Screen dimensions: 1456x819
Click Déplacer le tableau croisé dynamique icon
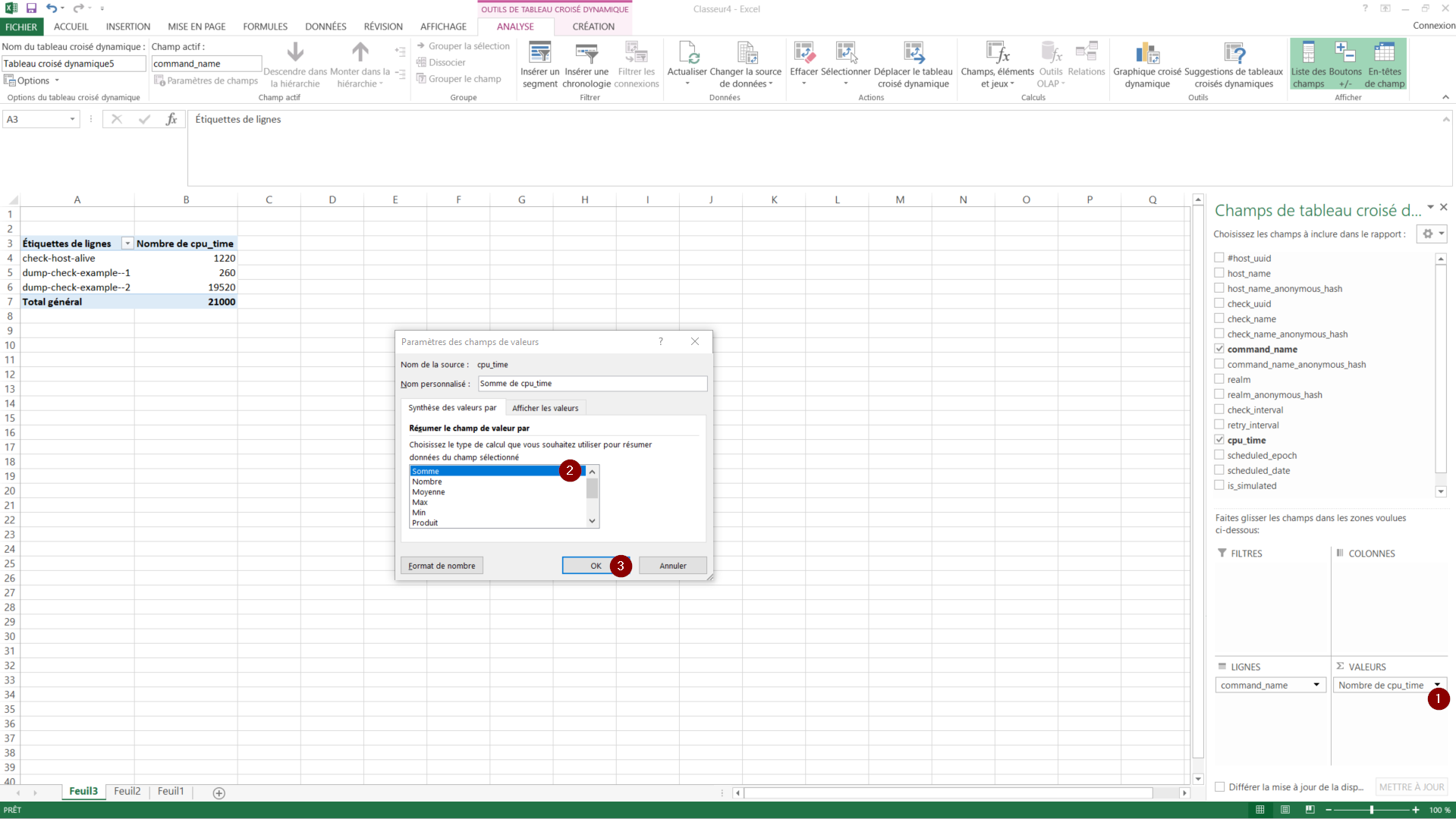(x=914, y=54)
